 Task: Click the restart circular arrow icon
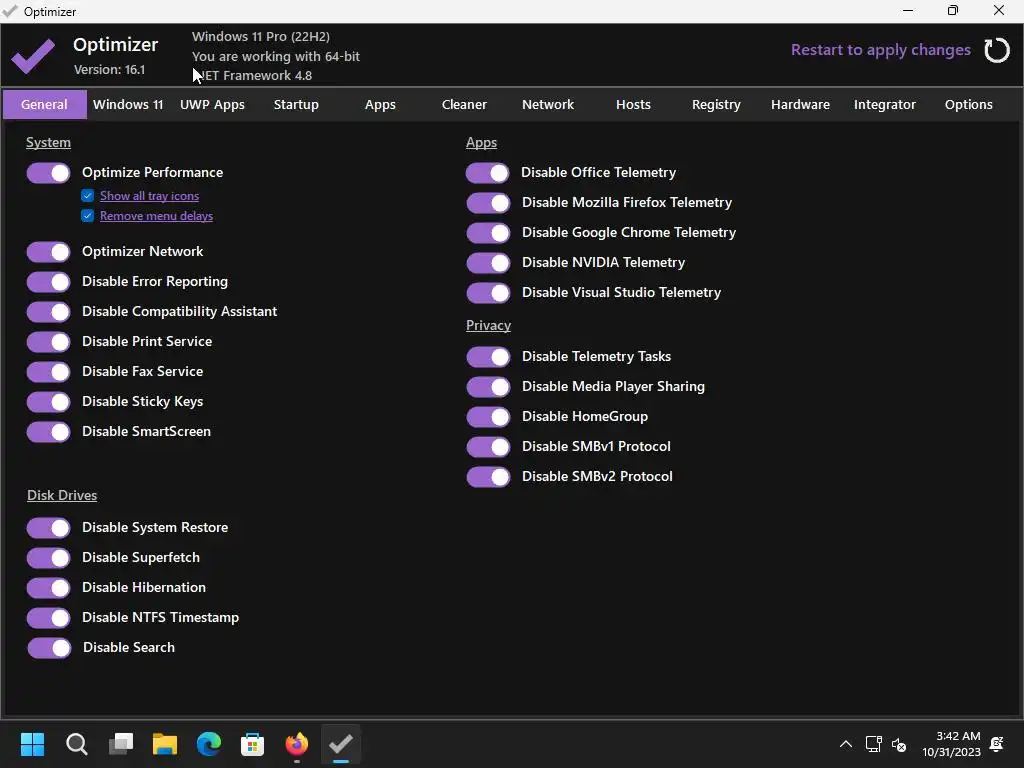pos(997,50)
